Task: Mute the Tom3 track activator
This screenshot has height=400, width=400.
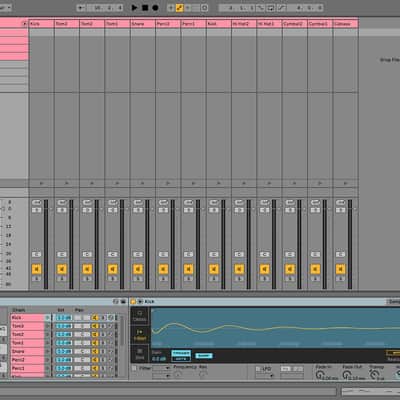Action: coord(62,269)
